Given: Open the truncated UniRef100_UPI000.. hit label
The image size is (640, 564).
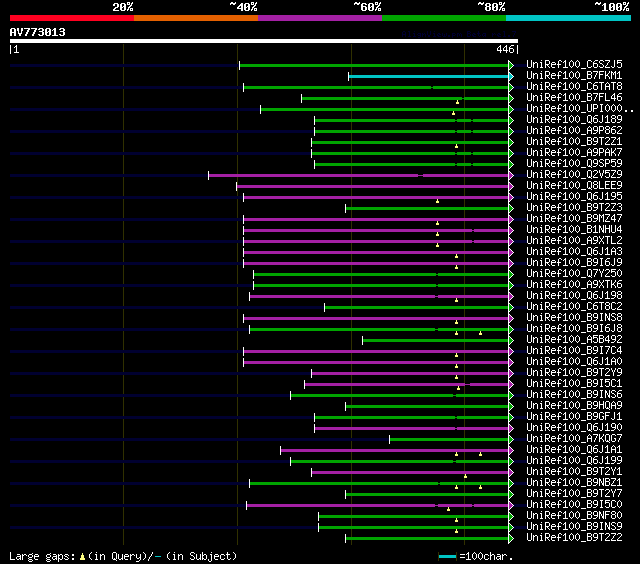Looking at the screenshot, I should [580, 109].
